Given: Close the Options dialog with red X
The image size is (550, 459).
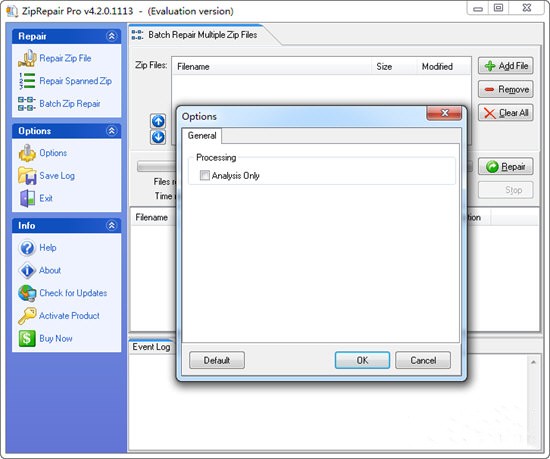Looking at the screenshot, I should coord(444,113).
